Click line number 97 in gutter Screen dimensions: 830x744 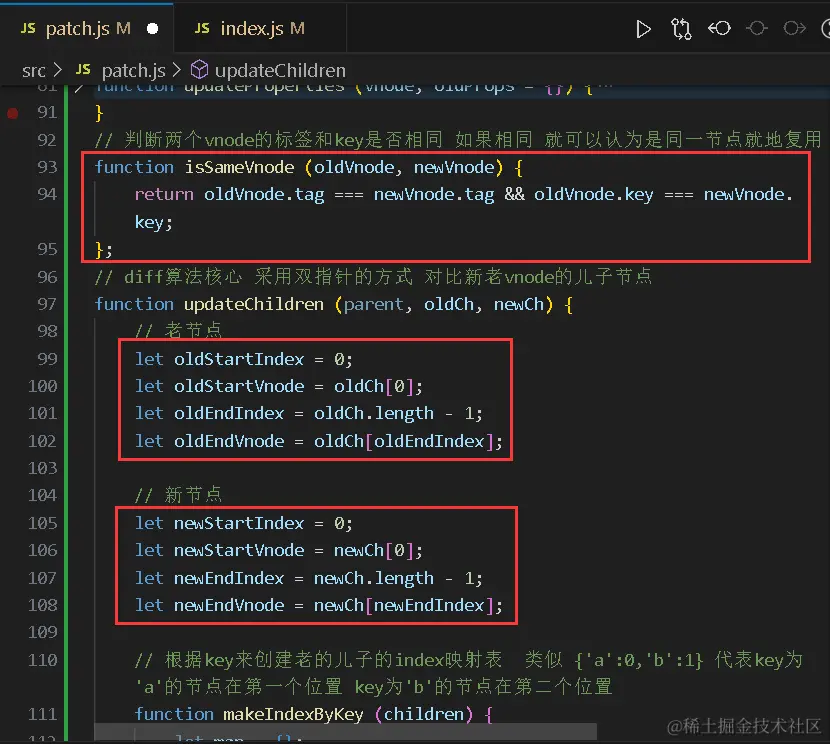click(47, 304)
